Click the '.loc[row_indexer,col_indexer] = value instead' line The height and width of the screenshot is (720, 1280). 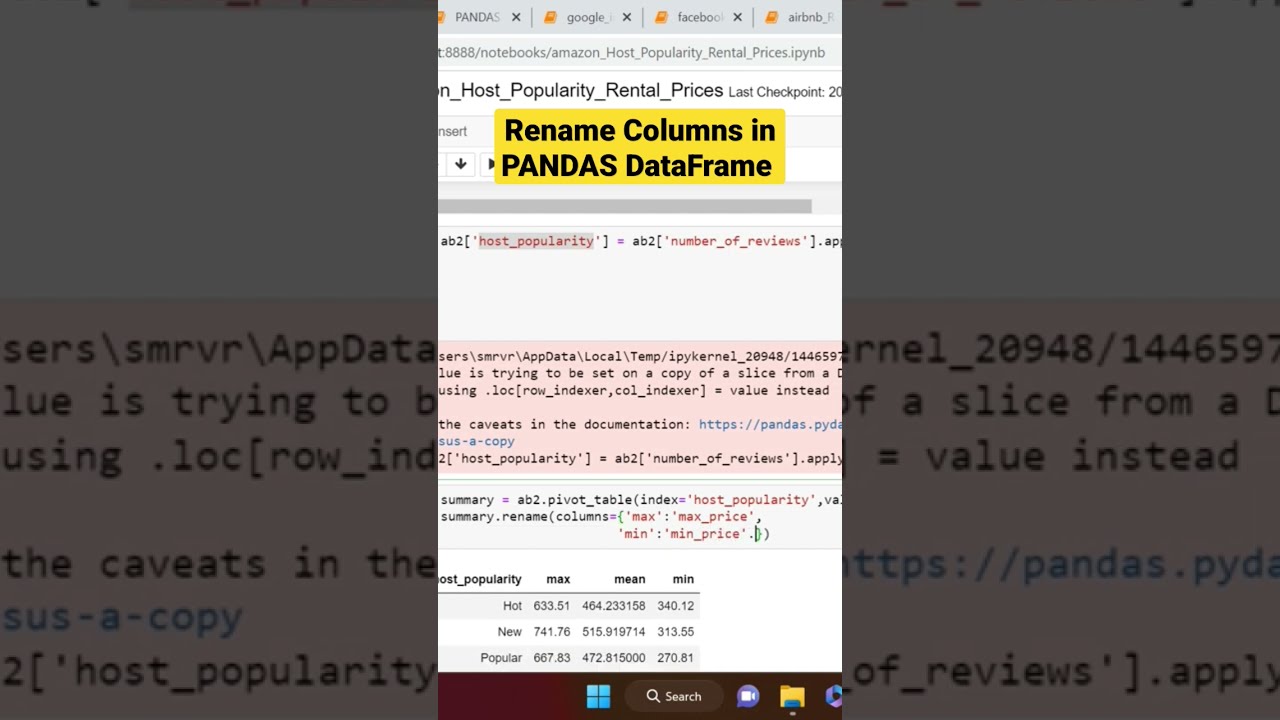(x=634, y=390)
